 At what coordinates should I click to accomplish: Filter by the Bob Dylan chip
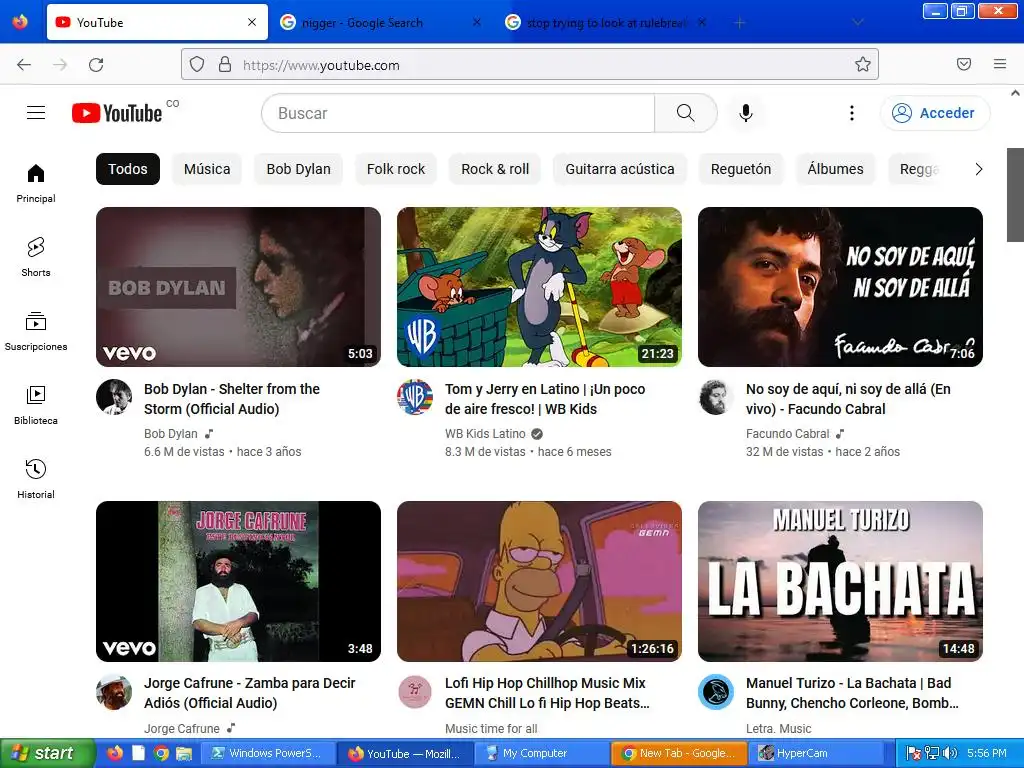click(x=298, y=169)
